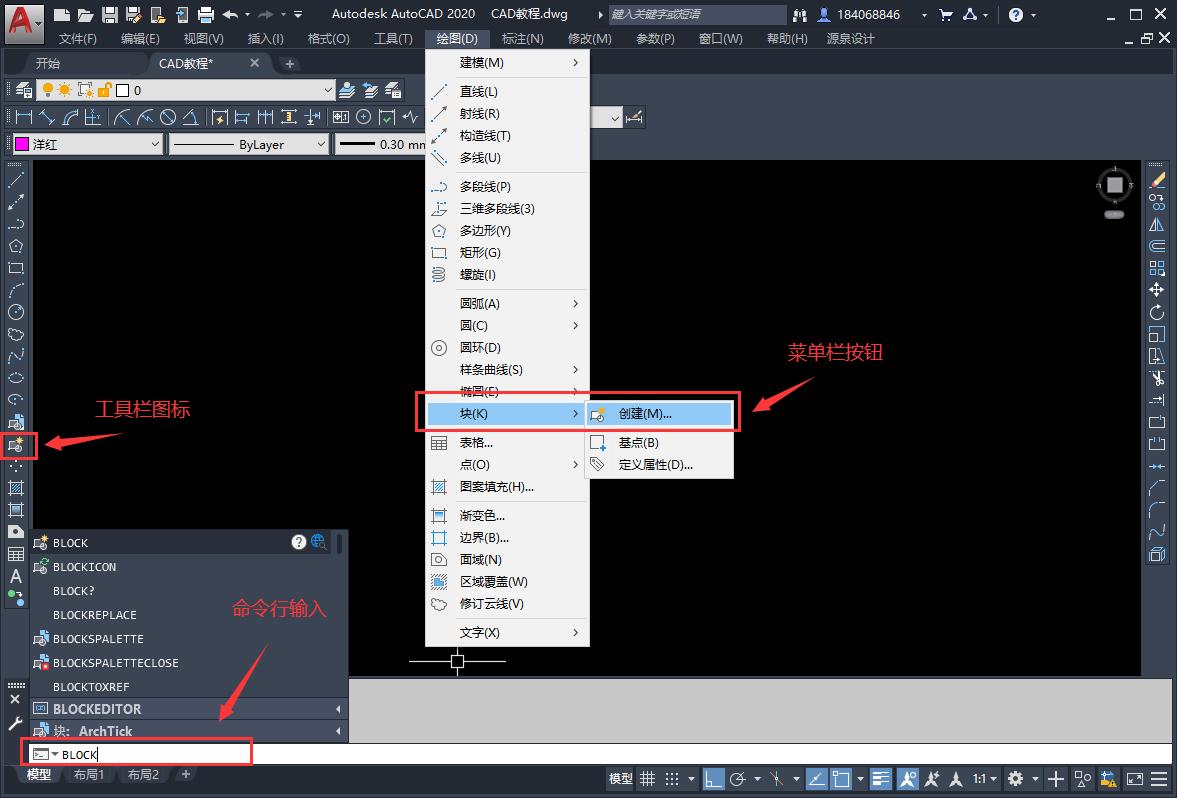Click the keyword search box in title bar
Viewport: 1177px width, 798px height.
pyautogui.click(x=697, y=14)
